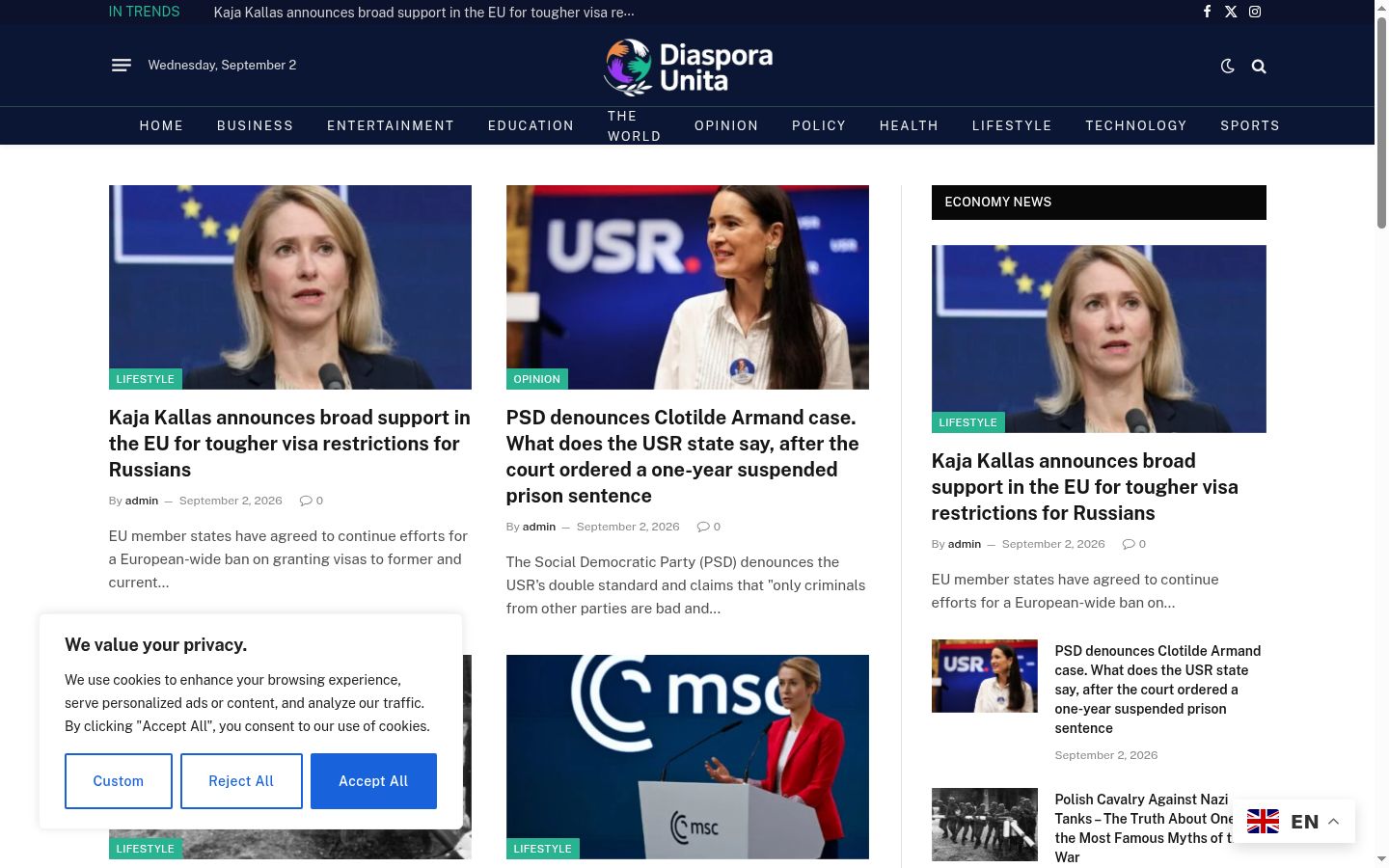Click admin author link under Kaja Kallas main article
The image size is (1389, 868).
(142, 501)
